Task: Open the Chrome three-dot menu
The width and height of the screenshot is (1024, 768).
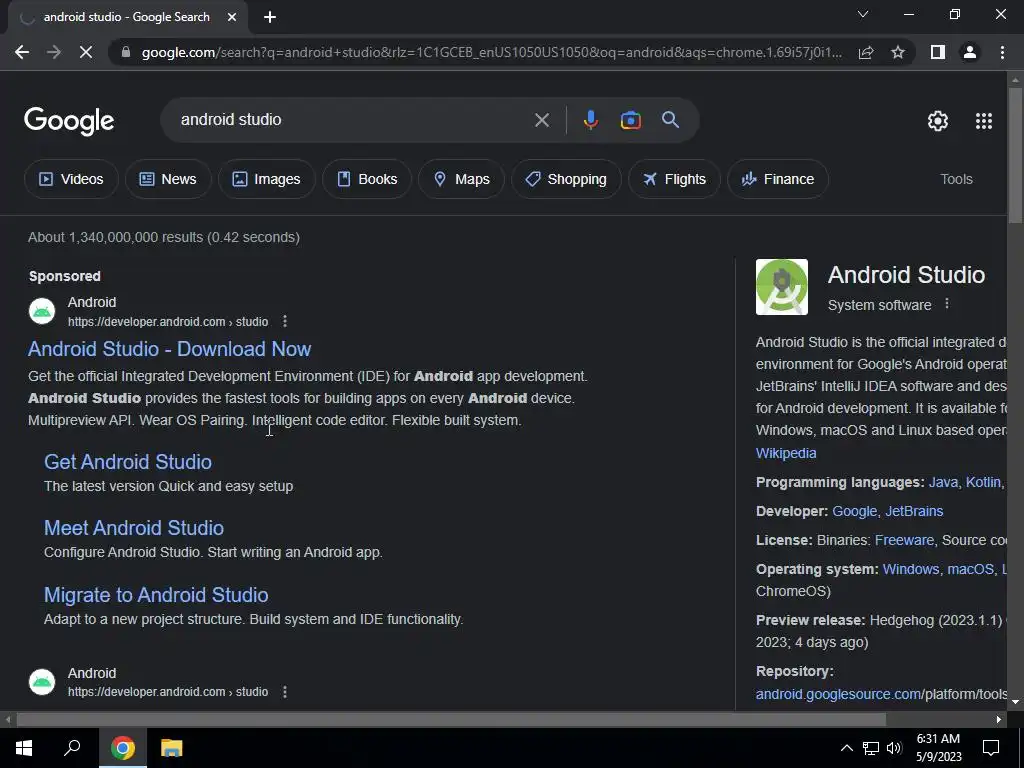Action: pos(1002,52)
